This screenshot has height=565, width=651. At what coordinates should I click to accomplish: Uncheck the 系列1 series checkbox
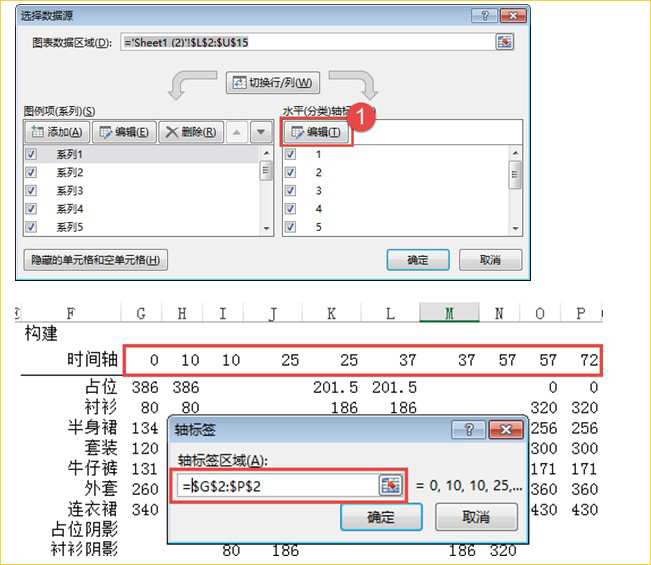[x=31, y=154]
